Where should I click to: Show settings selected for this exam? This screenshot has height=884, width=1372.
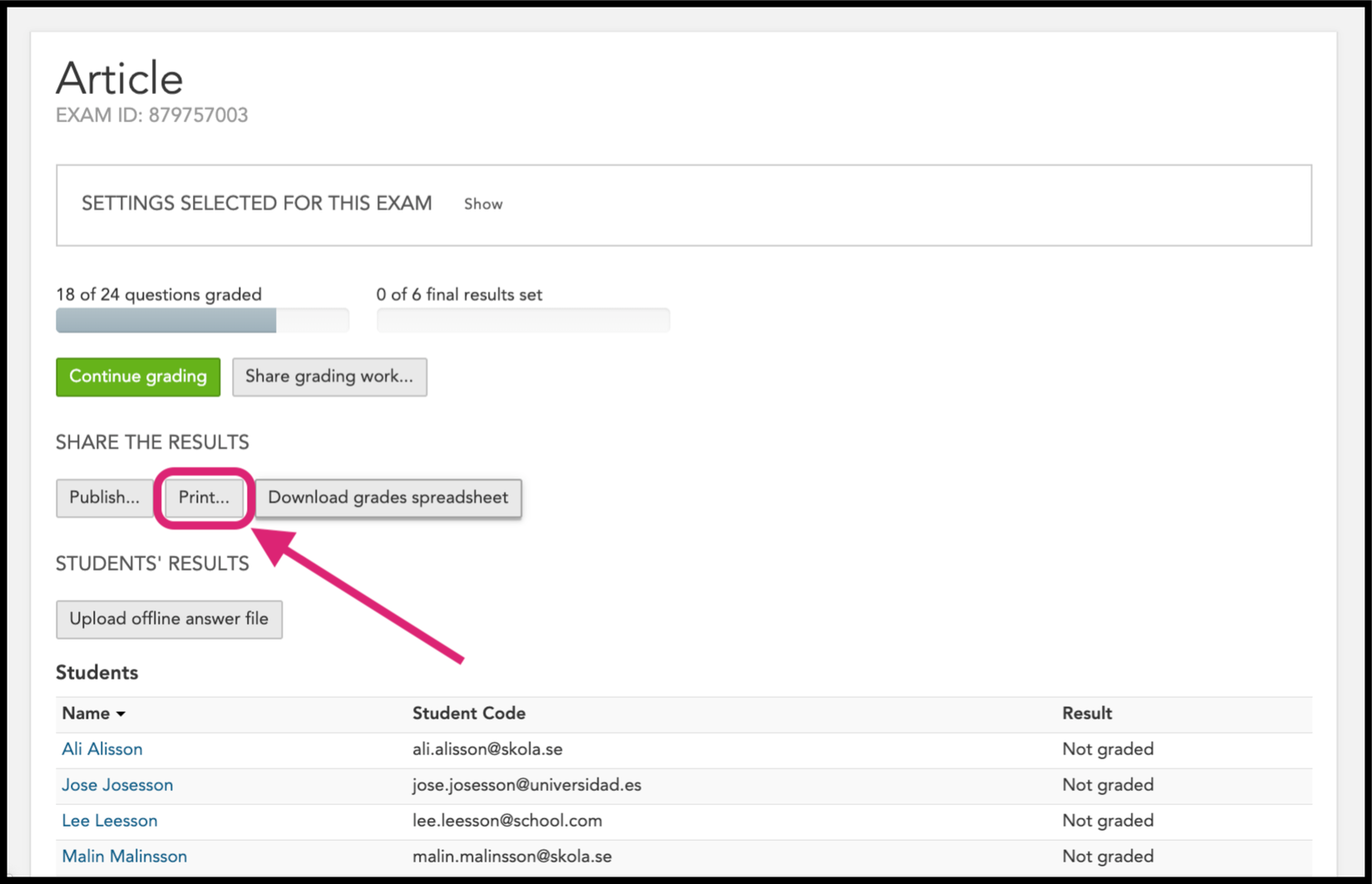483,205
